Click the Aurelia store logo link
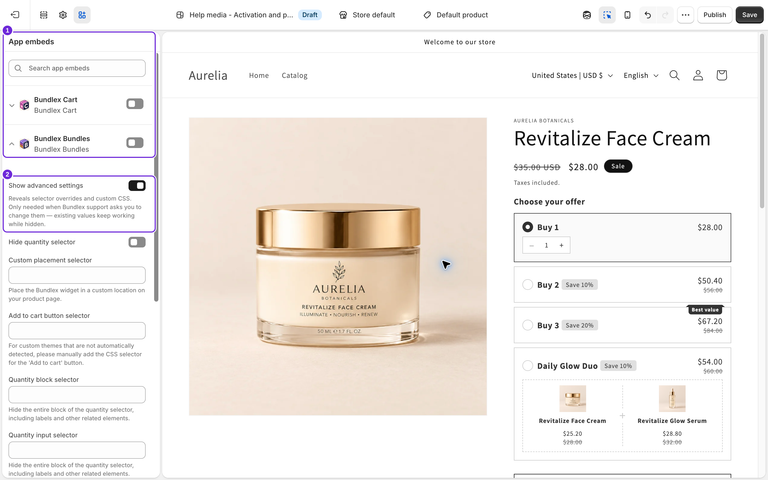 (x=208, y=75)
